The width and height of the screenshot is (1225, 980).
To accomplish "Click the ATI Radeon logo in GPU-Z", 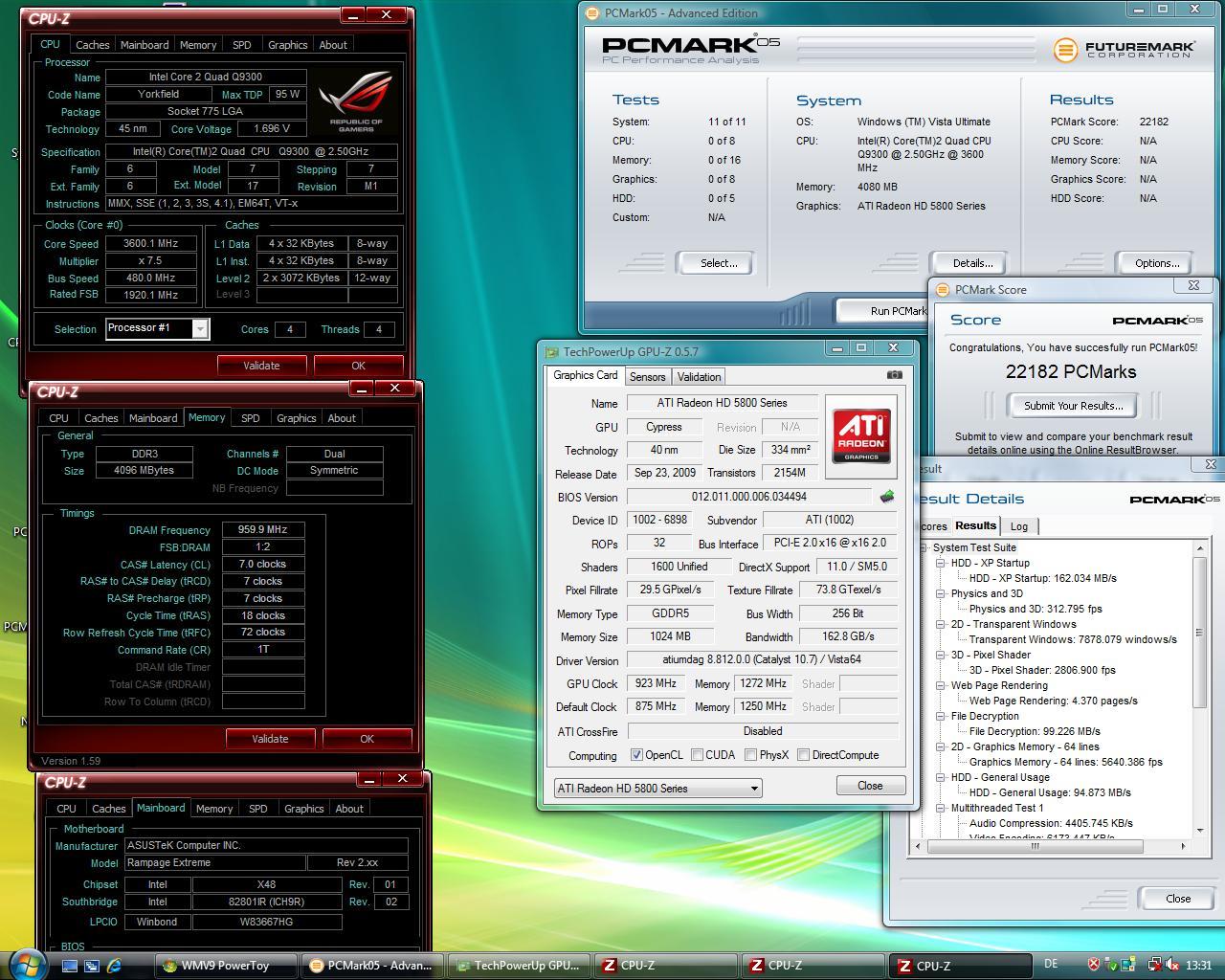I will point(861,435).
